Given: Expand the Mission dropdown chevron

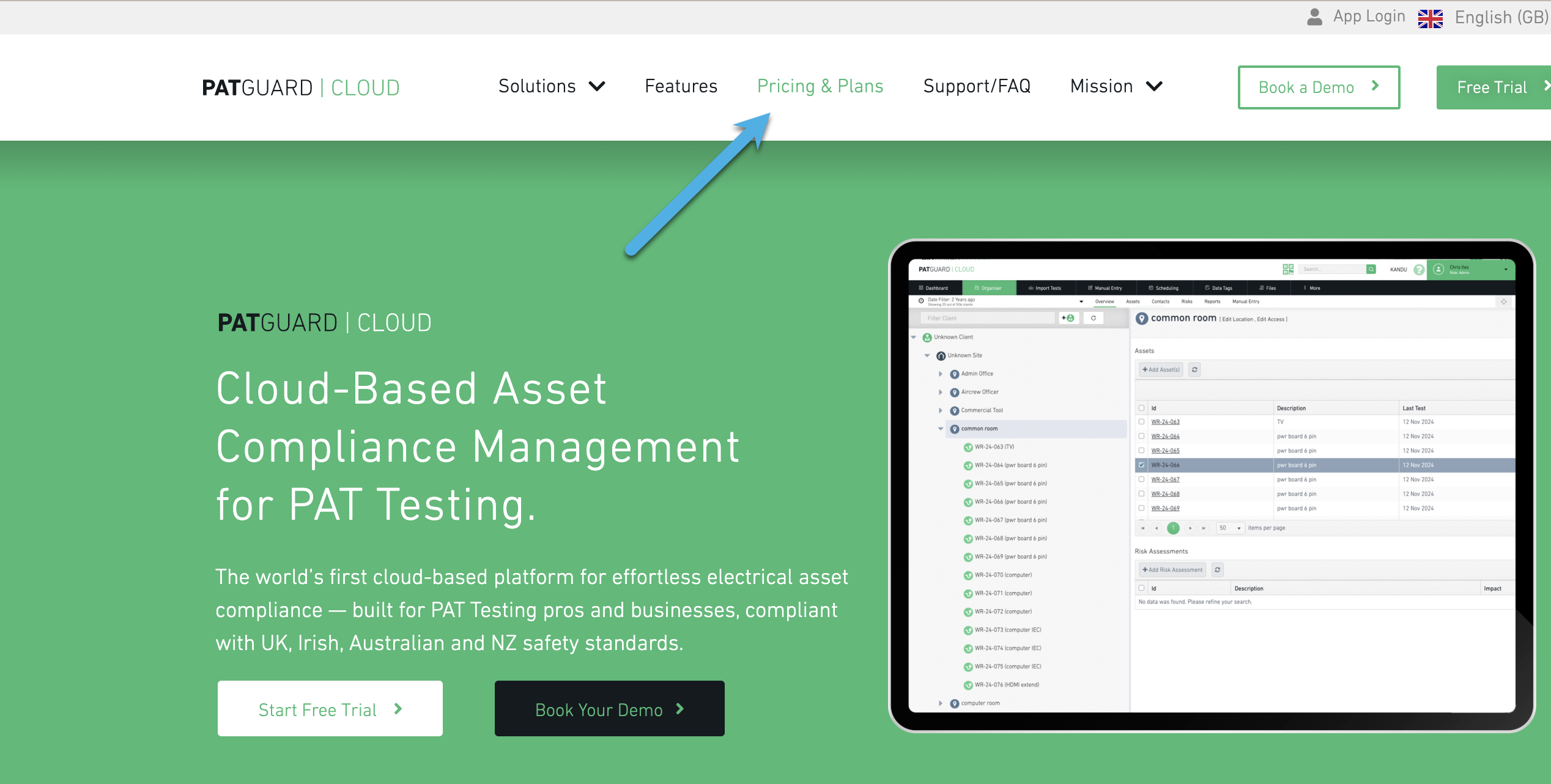Looking at the screenshot, I should point(1154,87).
